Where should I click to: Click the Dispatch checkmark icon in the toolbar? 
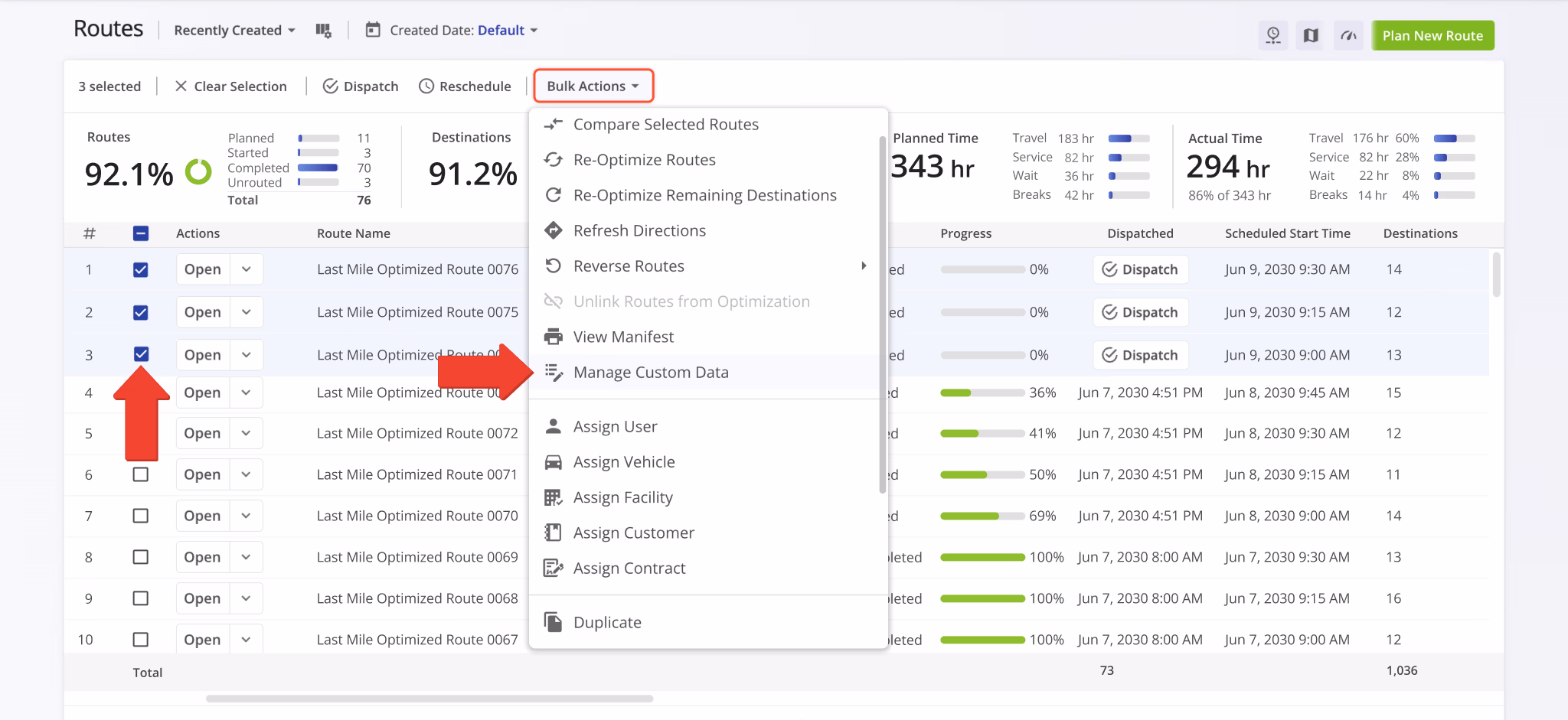tap(331, 86)
